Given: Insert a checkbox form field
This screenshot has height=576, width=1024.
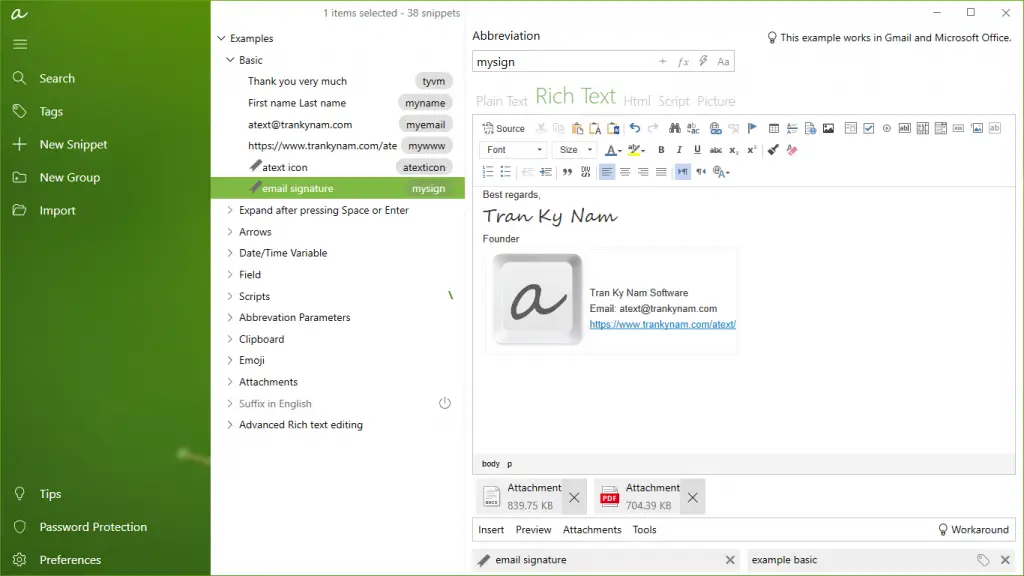Looking at the screenshot, I should [869, 129].
